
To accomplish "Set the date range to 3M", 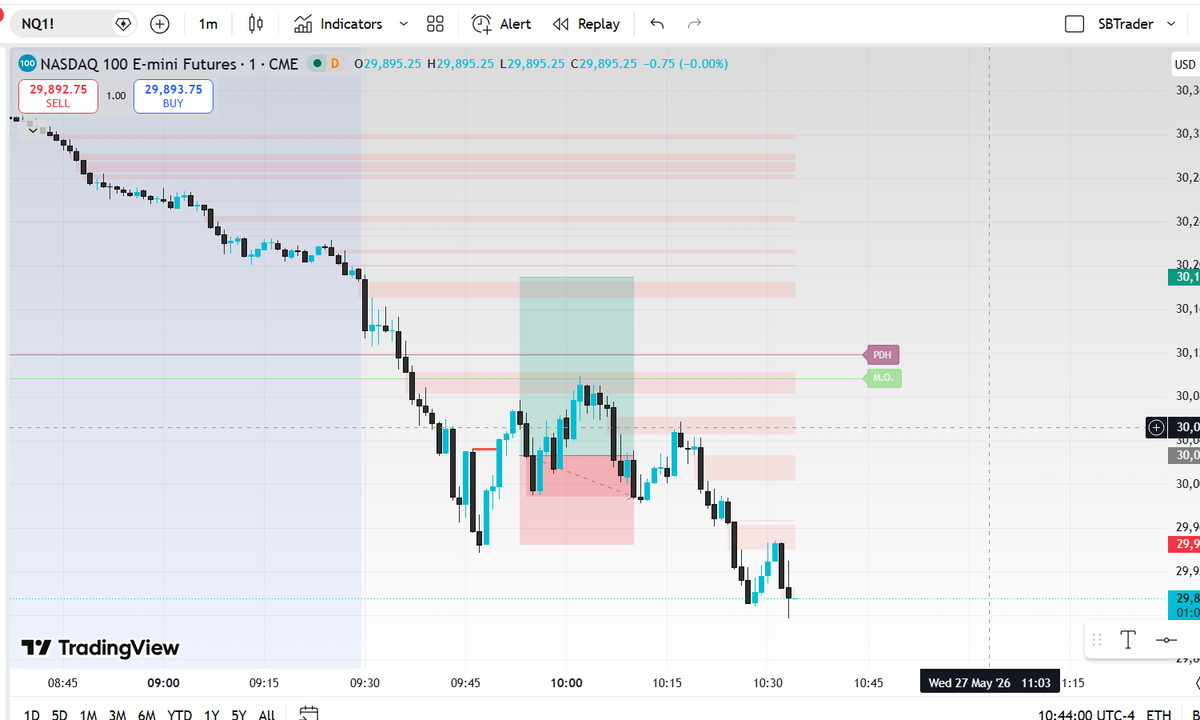I will point(118,714).
